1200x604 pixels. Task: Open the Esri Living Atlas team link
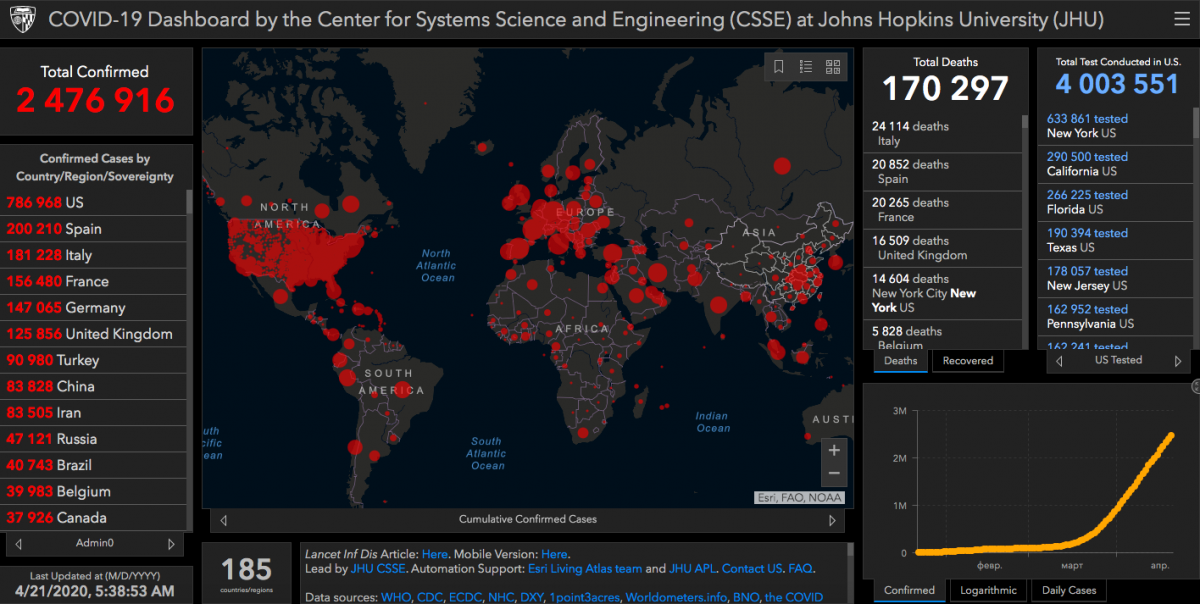click(585, 568)
